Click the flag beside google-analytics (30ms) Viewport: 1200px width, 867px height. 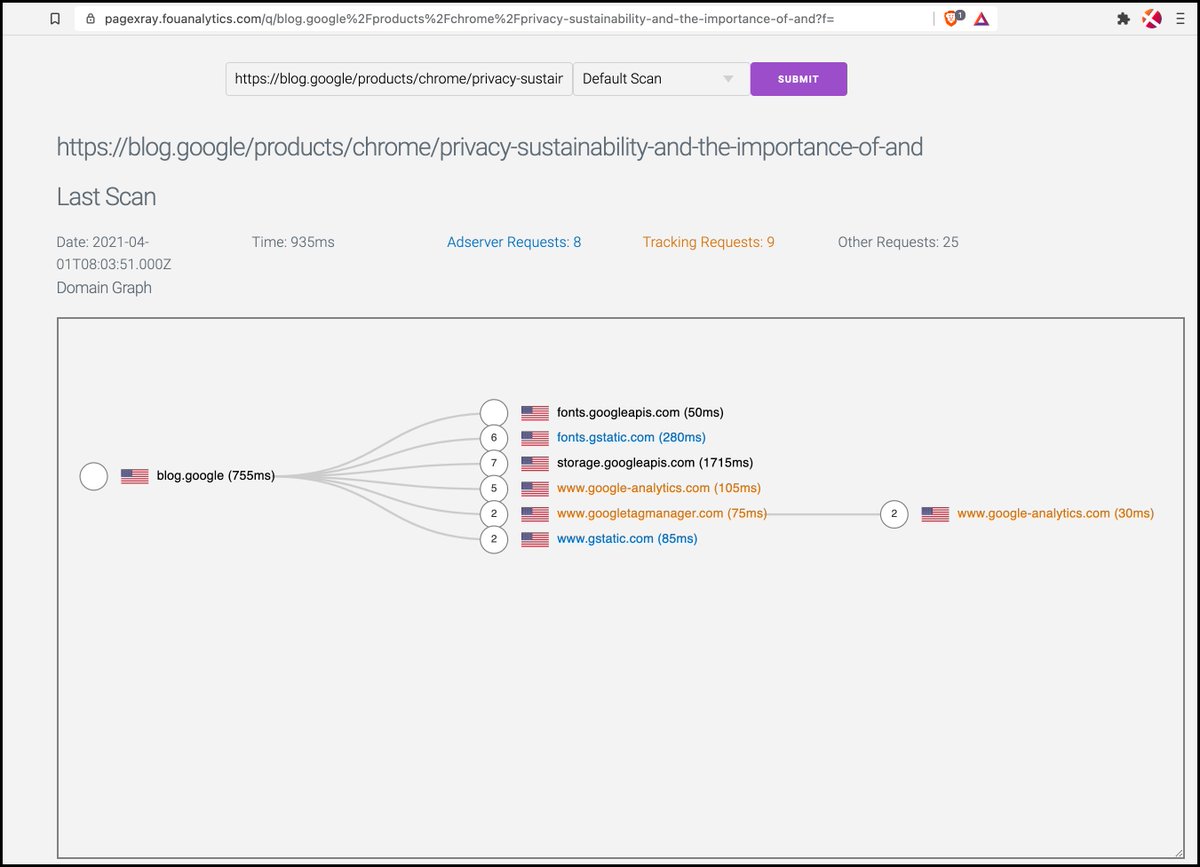point(935,514)
